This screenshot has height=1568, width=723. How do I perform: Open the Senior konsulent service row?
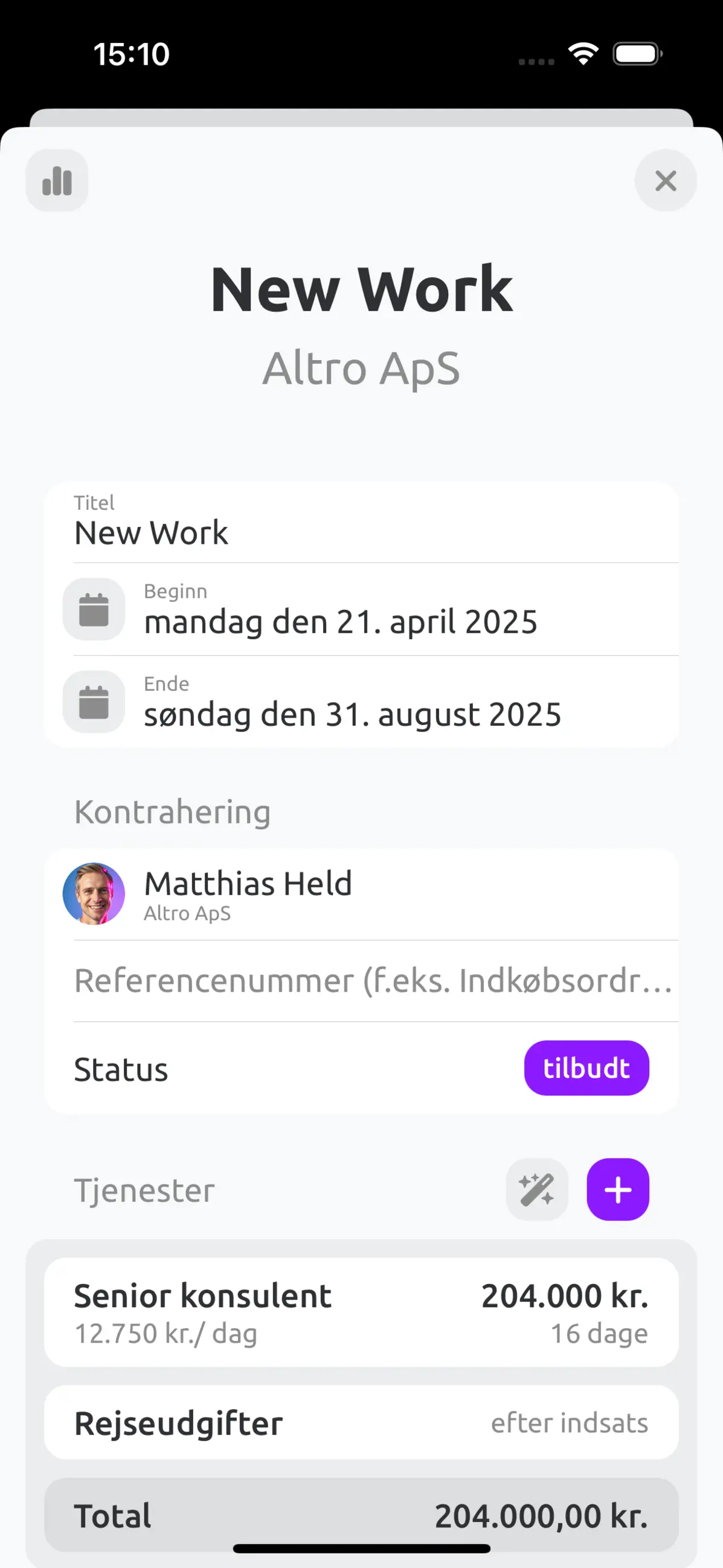361,1312
